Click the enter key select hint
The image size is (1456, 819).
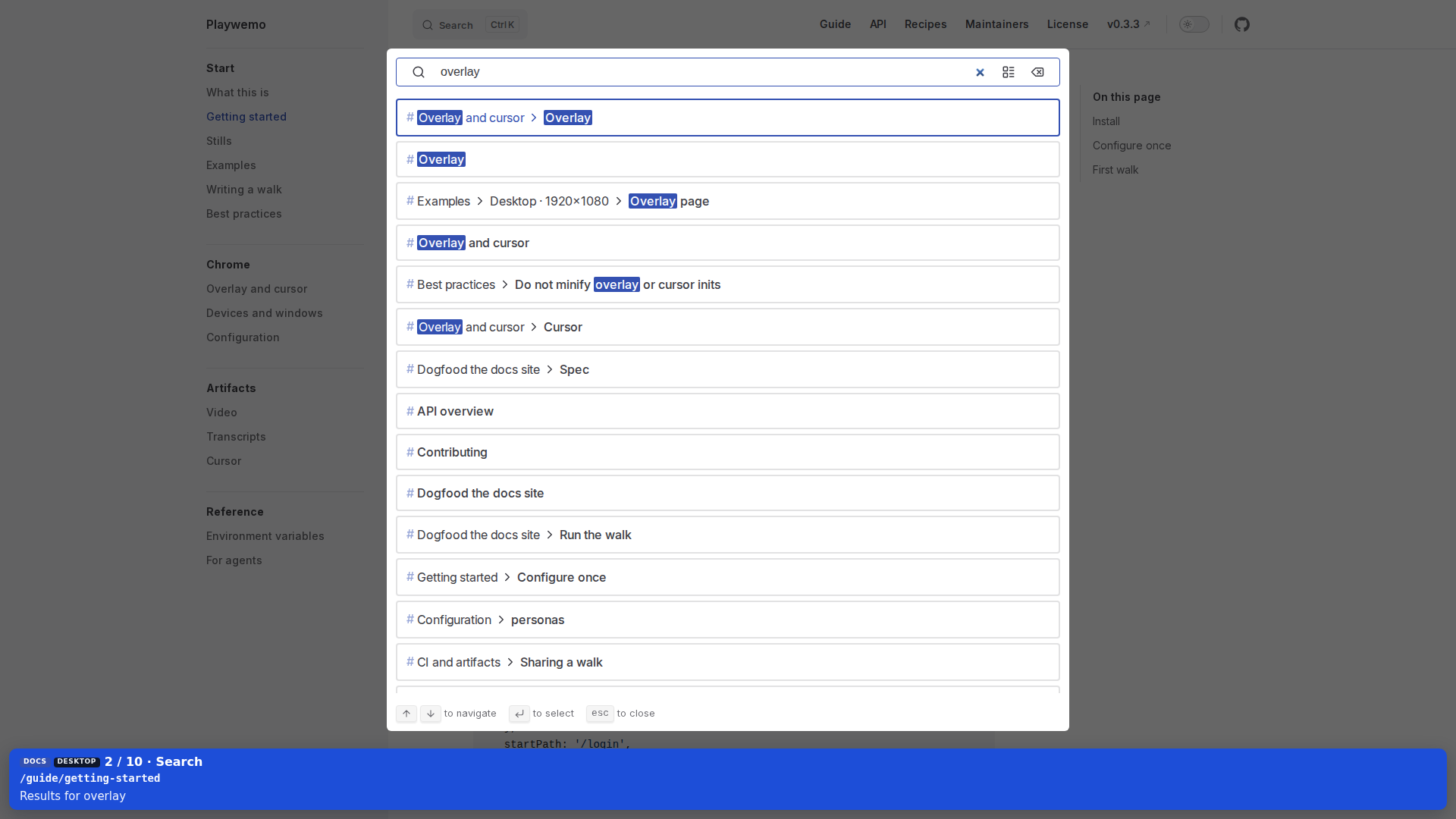(519, 714)
